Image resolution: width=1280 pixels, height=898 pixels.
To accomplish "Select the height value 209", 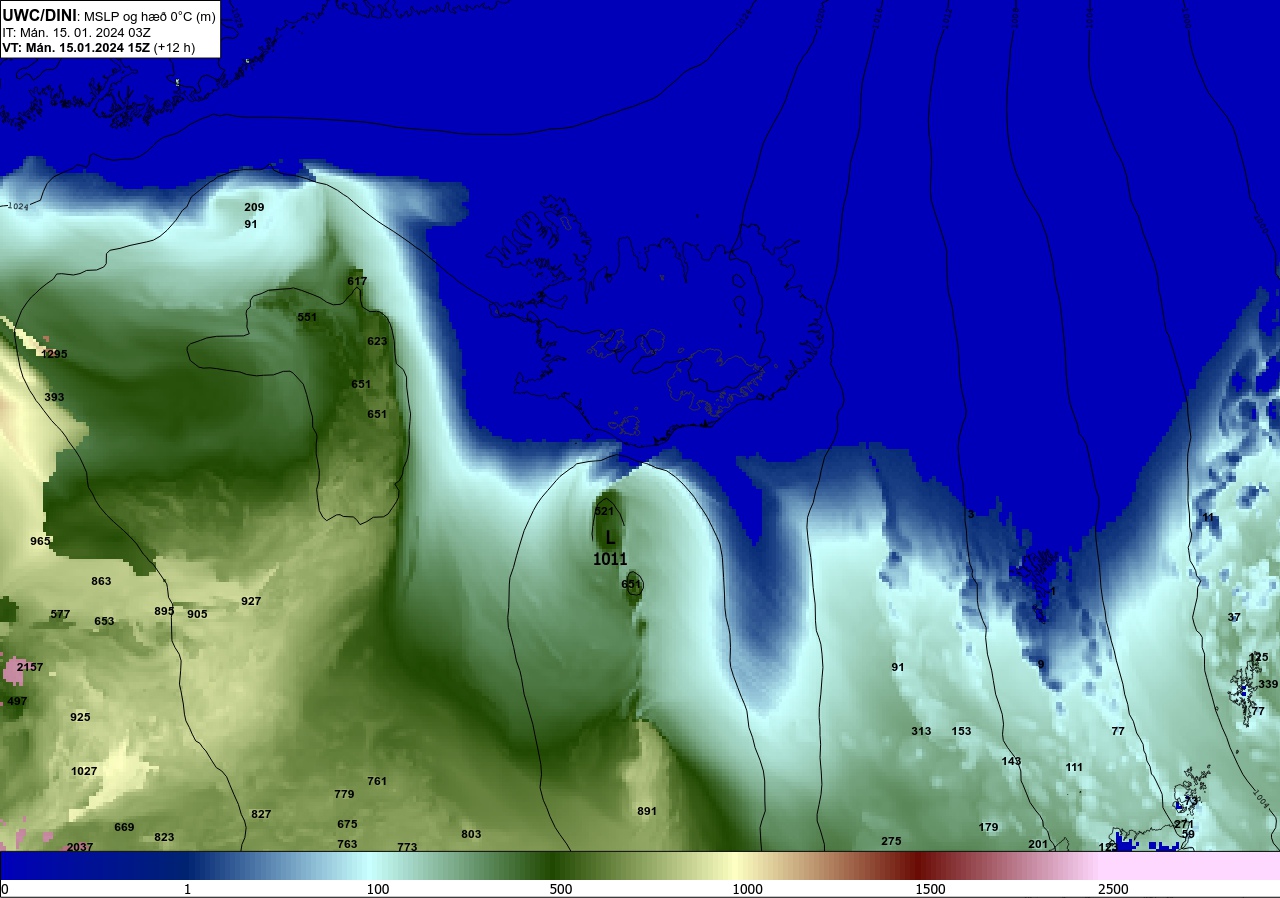I will pos(254,207).
